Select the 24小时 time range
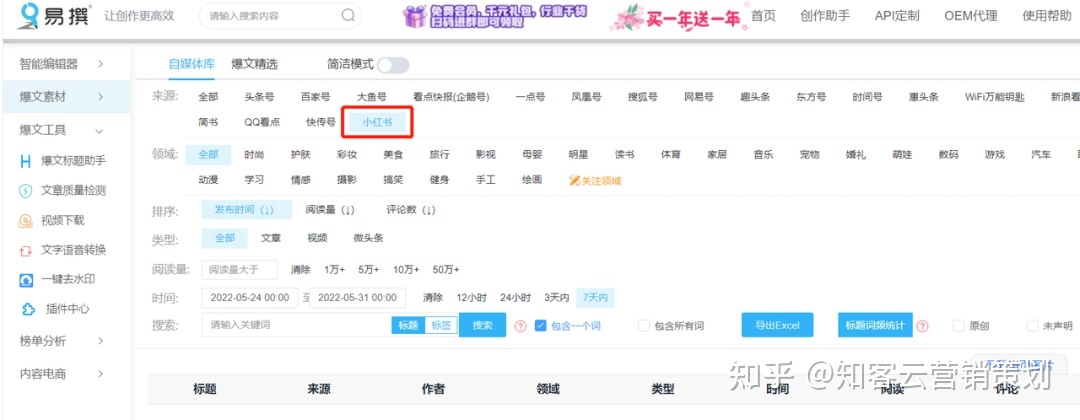The width and height of the screenshot is (1080, 420). coord(515,298)
